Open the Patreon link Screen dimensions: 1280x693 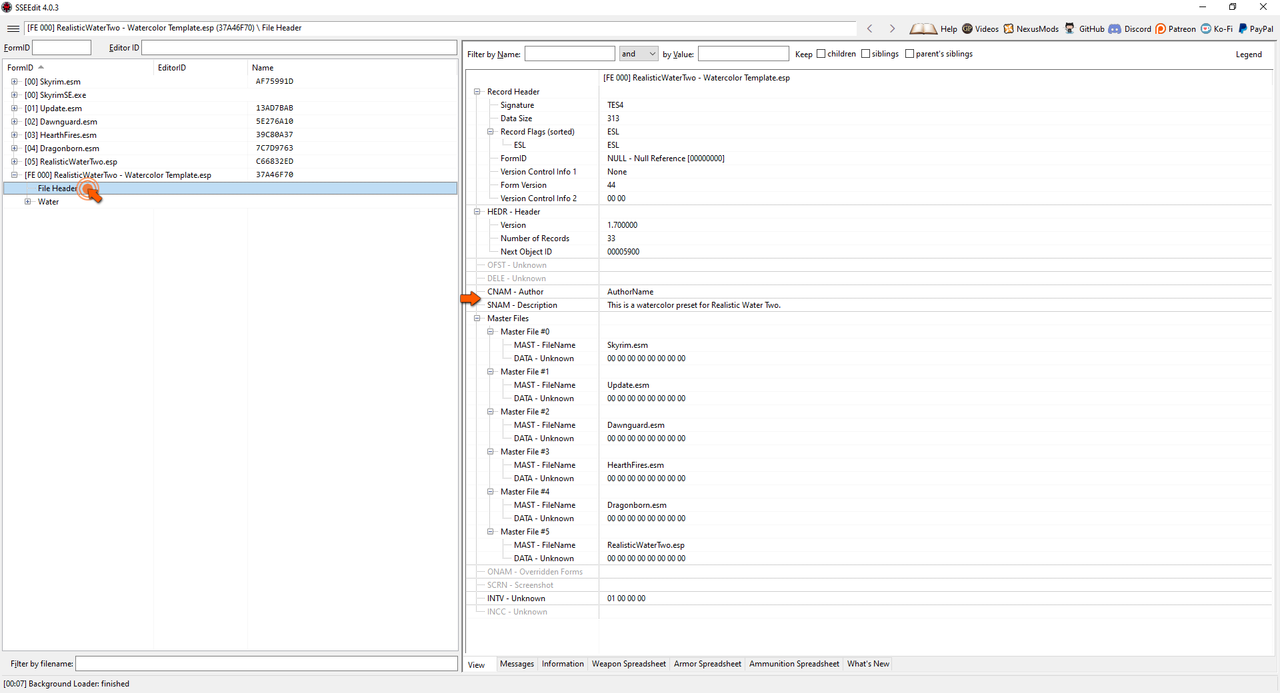tap(1175, 29)
